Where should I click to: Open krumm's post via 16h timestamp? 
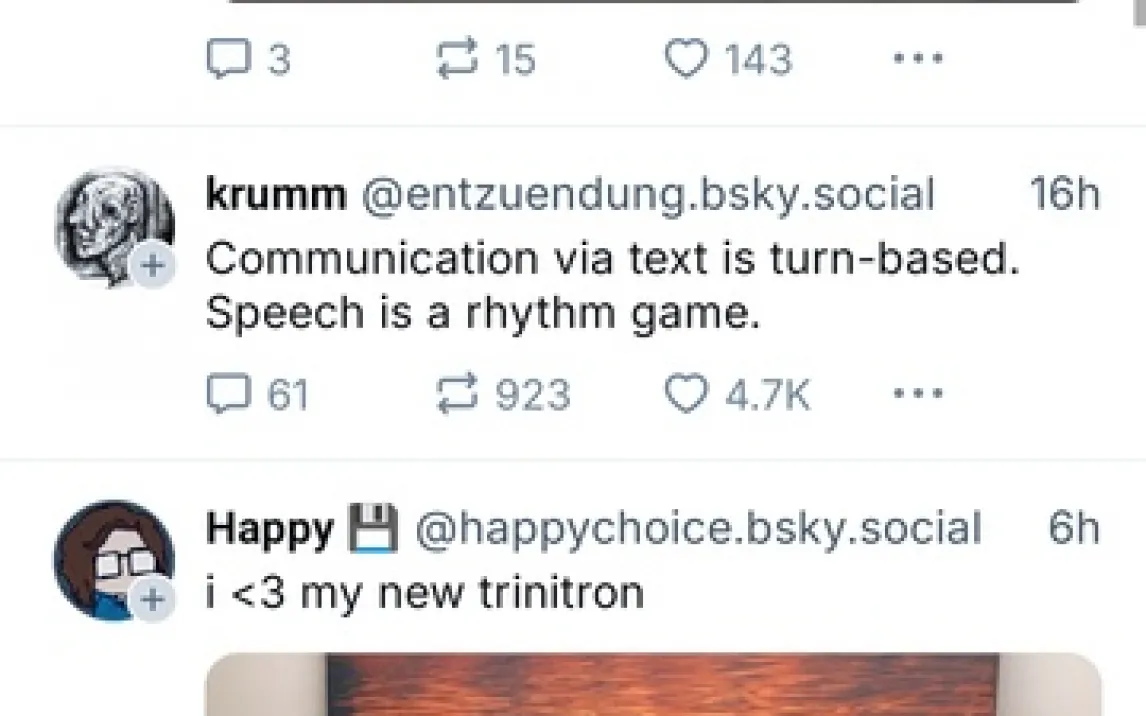pyautogui.click(x=1065, y=194)
